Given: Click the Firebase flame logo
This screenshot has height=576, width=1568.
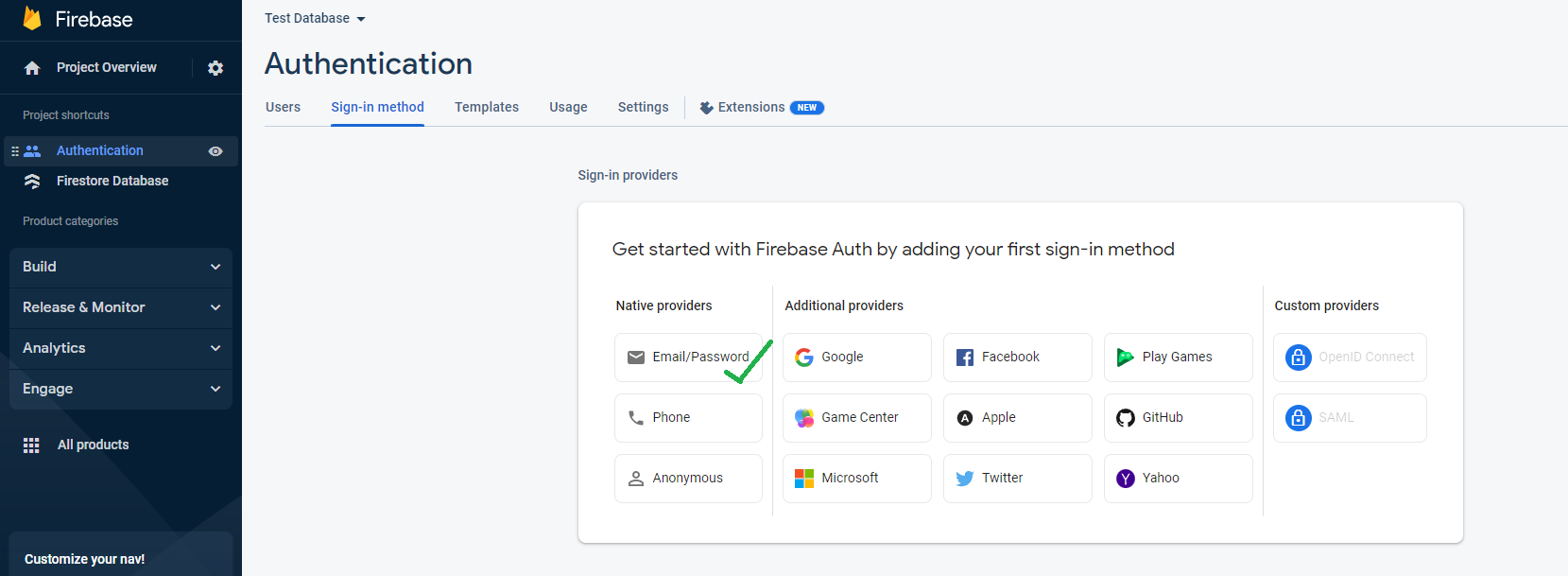Looking at the screenshot, I should 32,18.
